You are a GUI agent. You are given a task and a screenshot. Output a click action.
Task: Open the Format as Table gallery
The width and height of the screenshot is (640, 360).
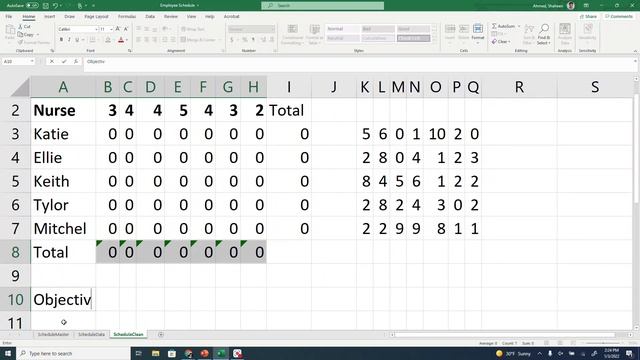[x=314, y=35]
